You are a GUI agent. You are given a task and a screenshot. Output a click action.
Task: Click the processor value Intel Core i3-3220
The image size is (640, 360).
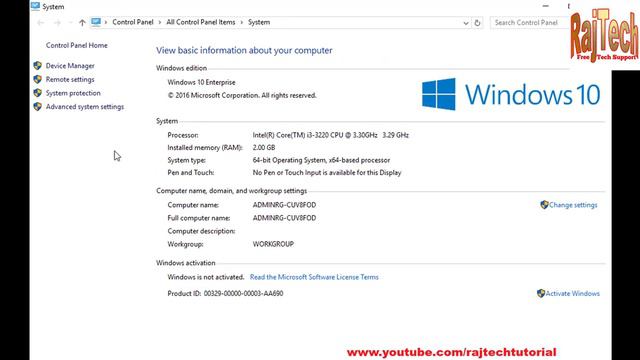tap(331, 135)
